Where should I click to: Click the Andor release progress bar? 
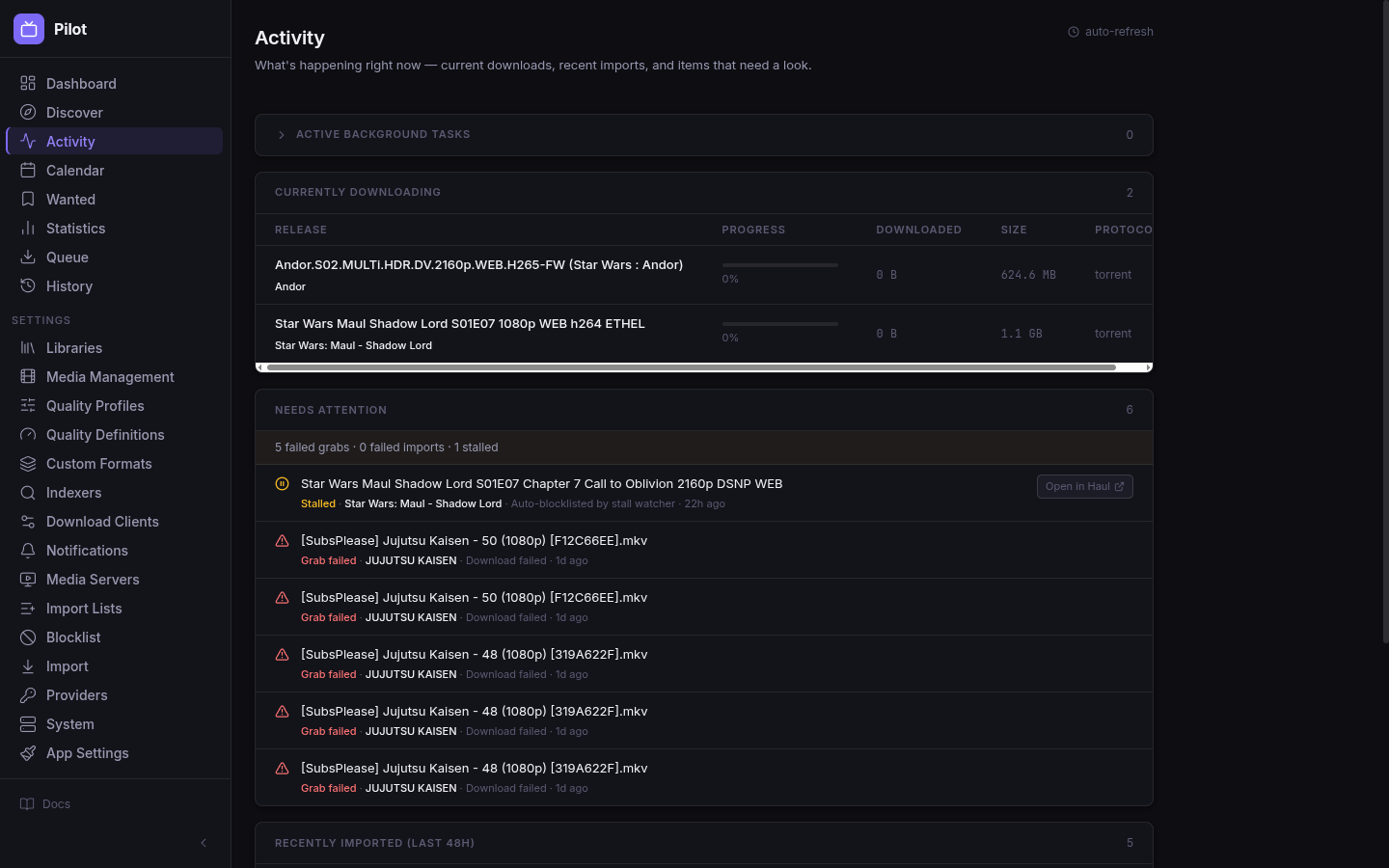(x=779, y=265)
